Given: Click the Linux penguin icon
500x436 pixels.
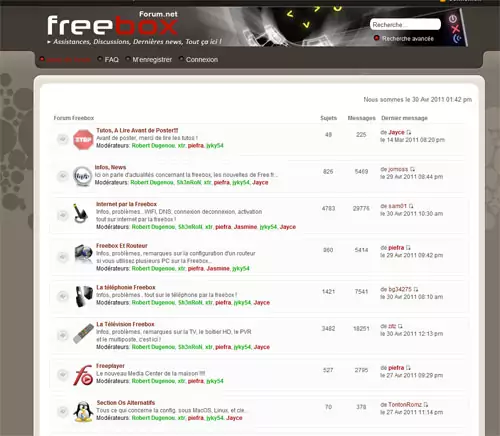Looking at the screenshot, I should coord(83,412).
